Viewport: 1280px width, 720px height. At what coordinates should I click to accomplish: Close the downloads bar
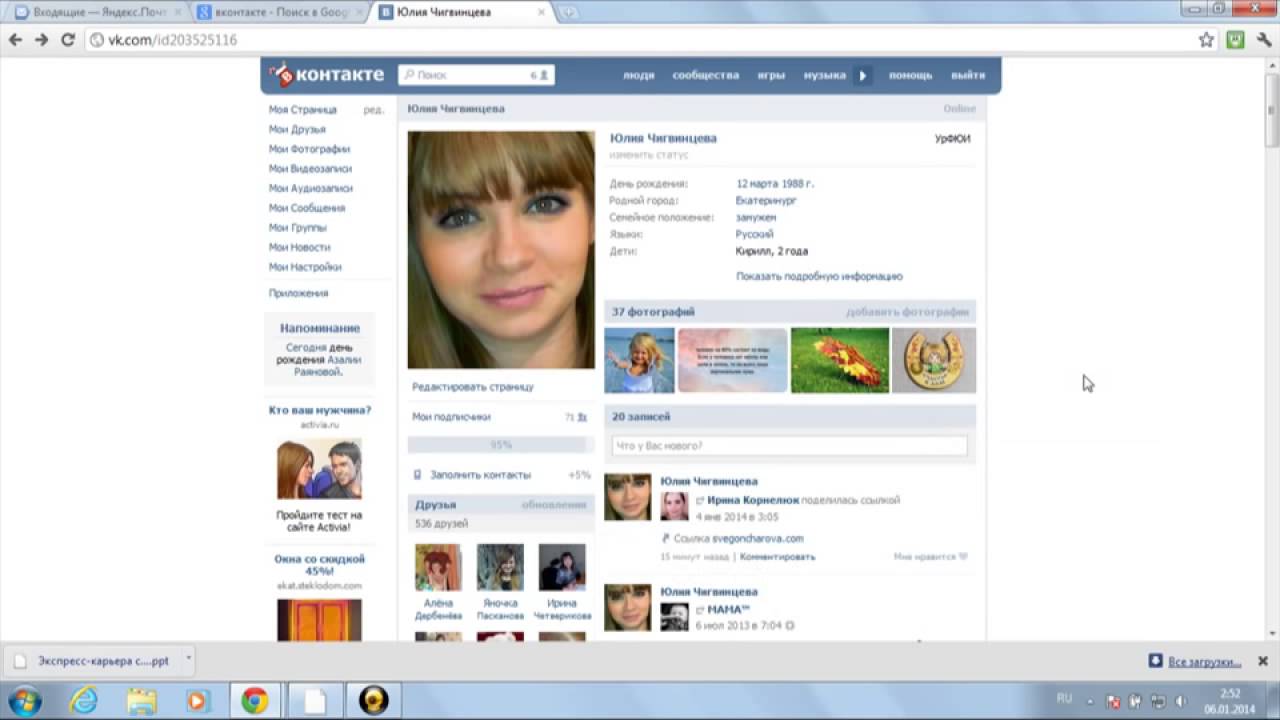coord(1262,661)
